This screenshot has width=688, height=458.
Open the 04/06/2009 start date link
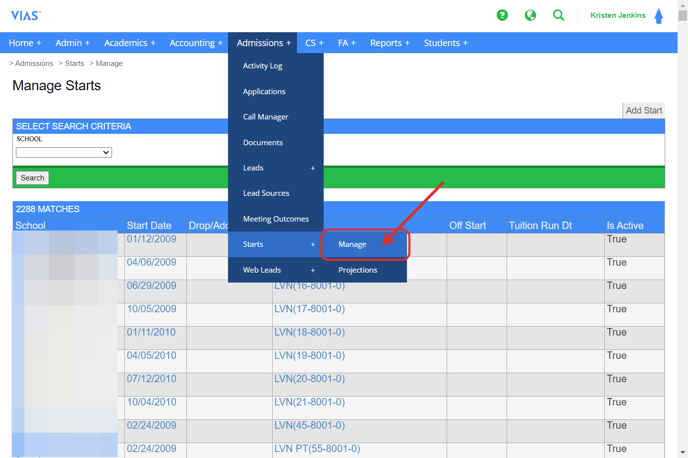coord(151,263)
